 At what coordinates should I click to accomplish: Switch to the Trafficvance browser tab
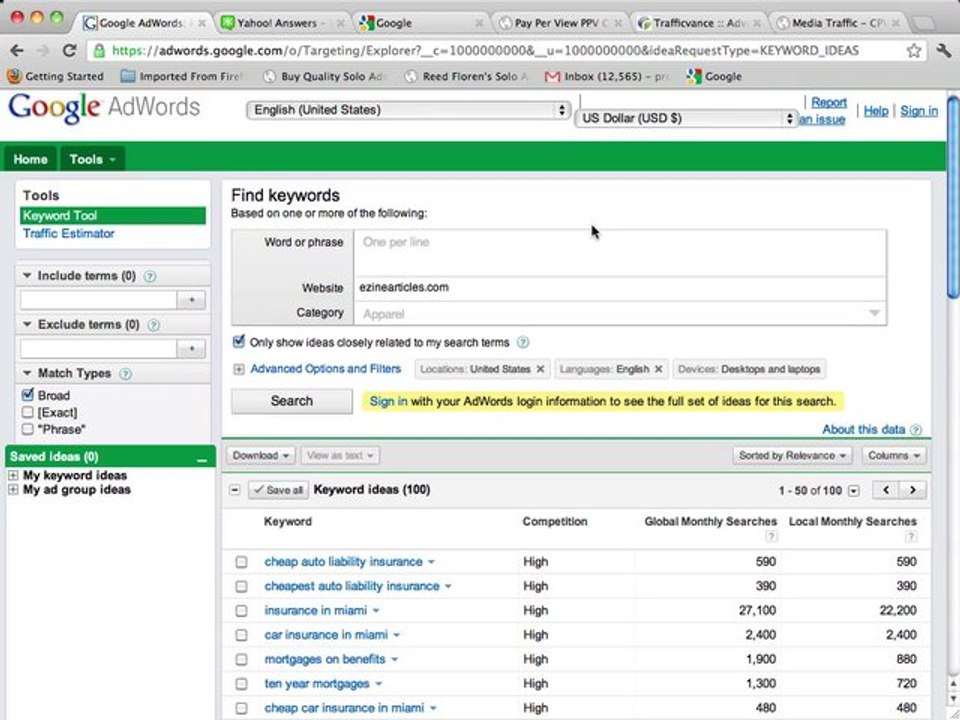[697, 23]
